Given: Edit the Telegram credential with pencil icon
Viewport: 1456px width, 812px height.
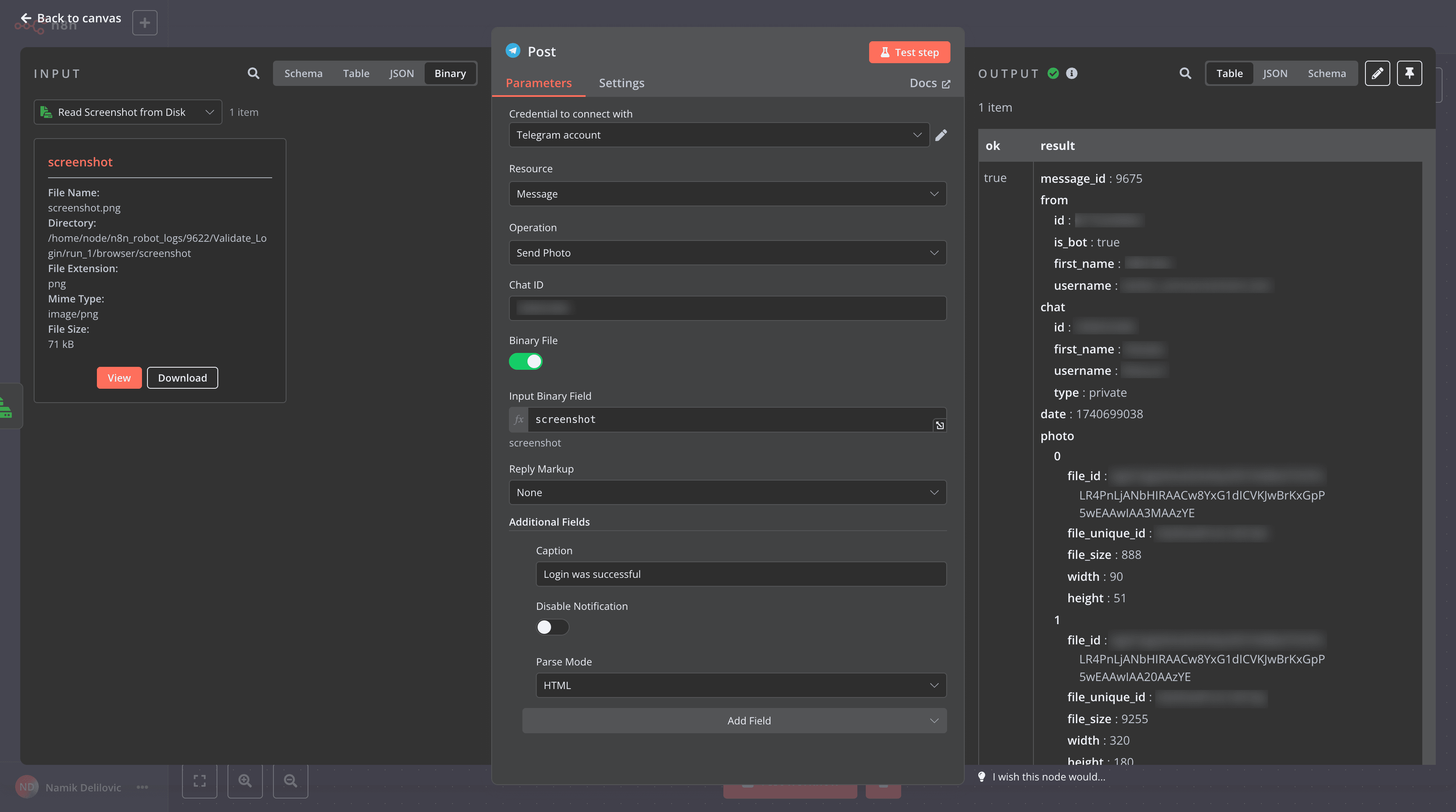Looking at the screenshot, I should 941,134.
